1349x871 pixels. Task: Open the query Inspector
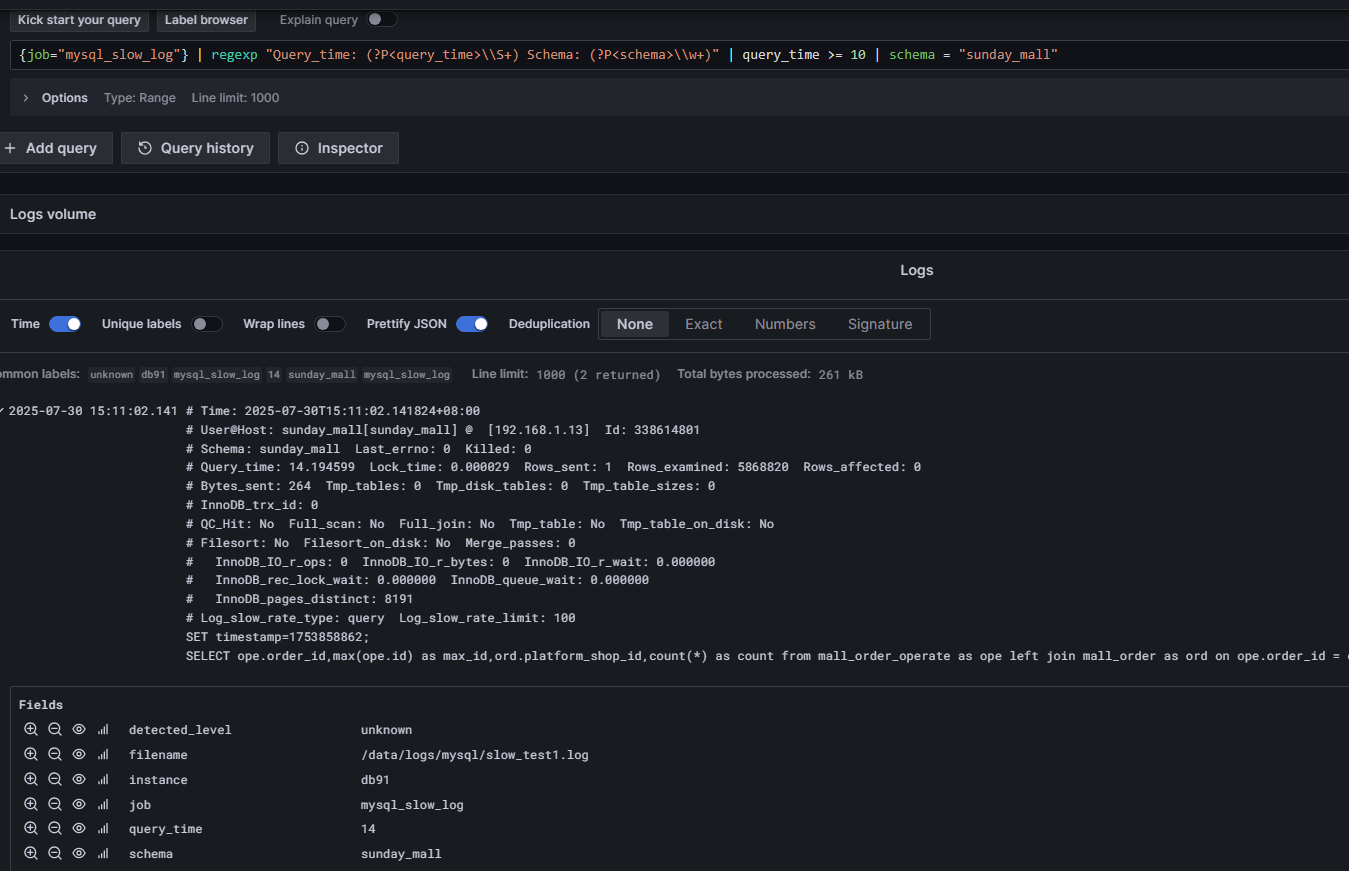pos(338,148)
